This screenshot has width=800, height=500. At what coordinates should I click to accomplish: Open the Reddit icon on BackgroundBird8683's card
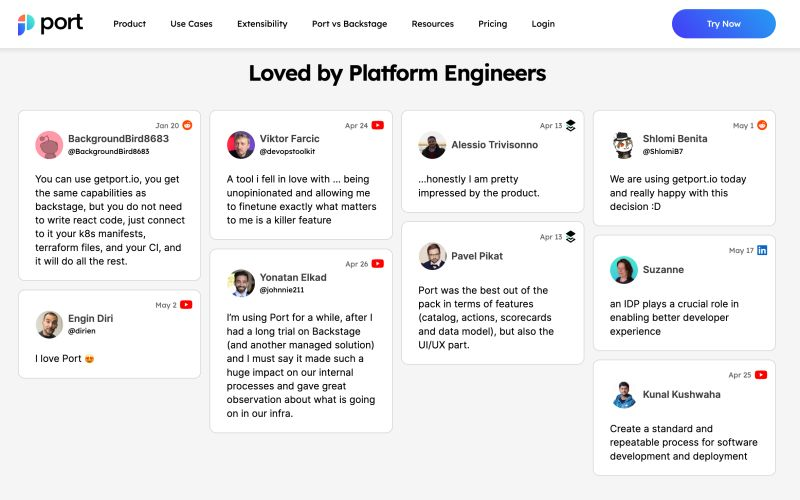coord(187,125)
